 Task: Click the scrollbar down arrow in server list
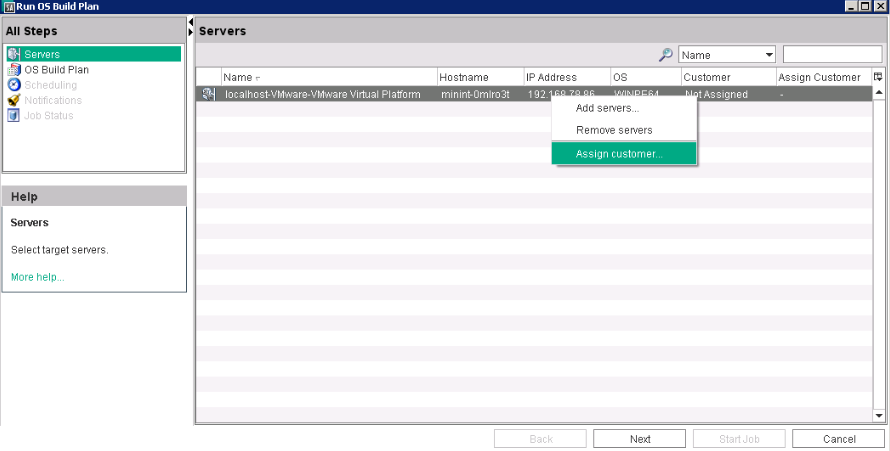878,415
